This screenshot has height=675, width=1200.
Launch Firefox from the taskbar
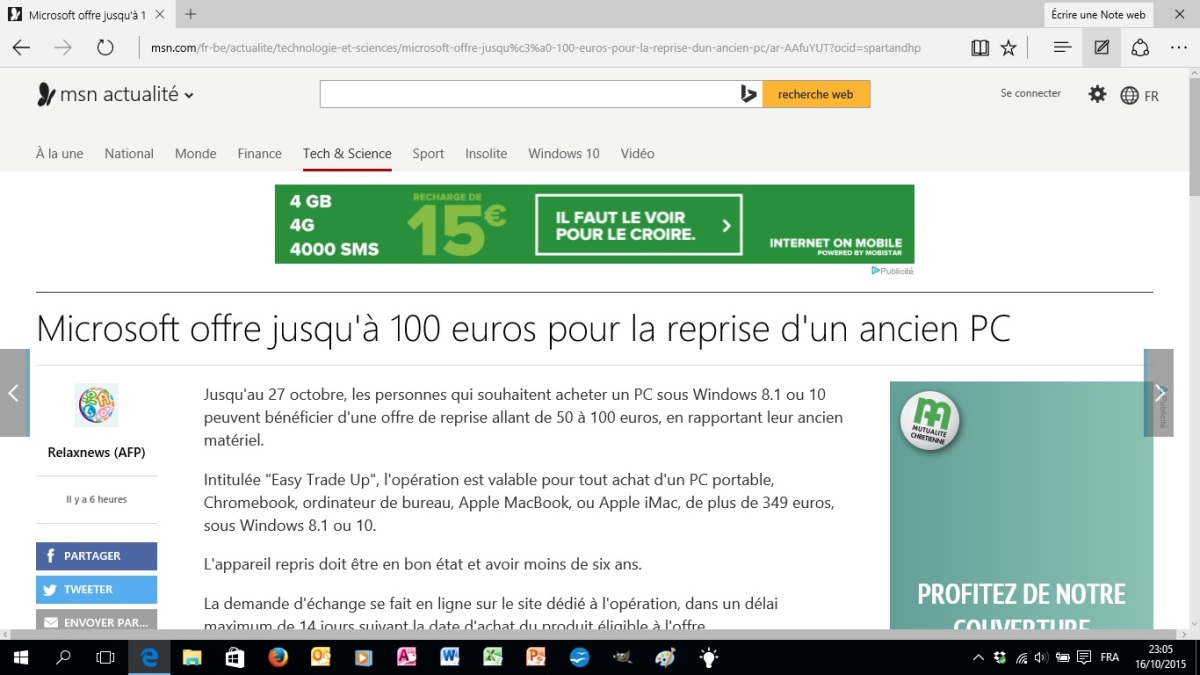[278, 657]
